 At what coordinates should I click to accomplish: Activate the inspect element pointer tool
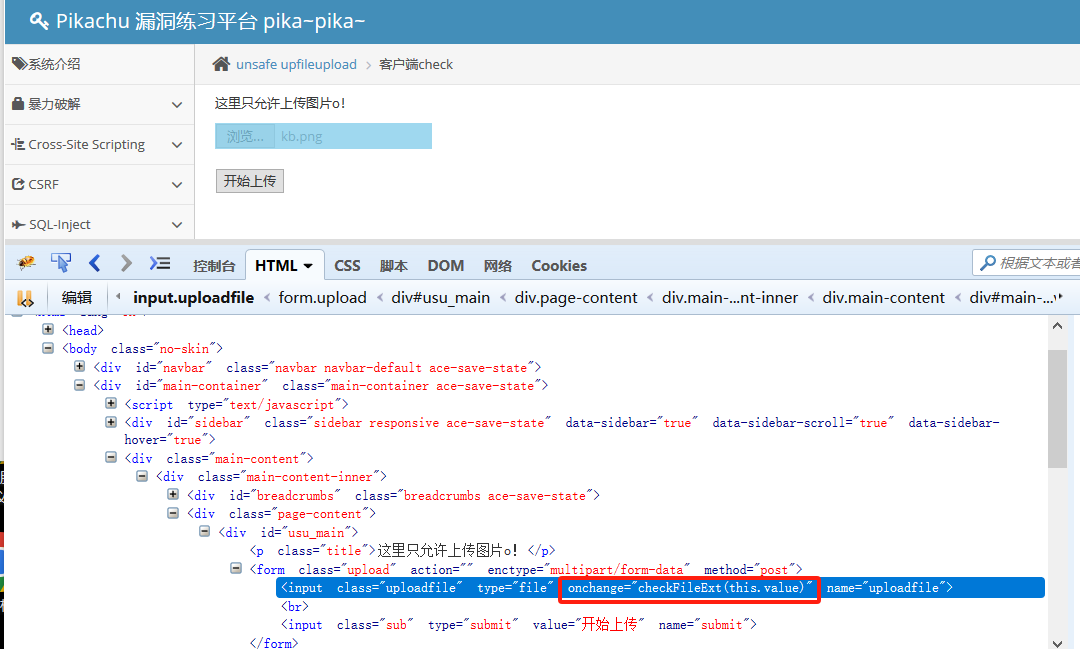[61, 262]
